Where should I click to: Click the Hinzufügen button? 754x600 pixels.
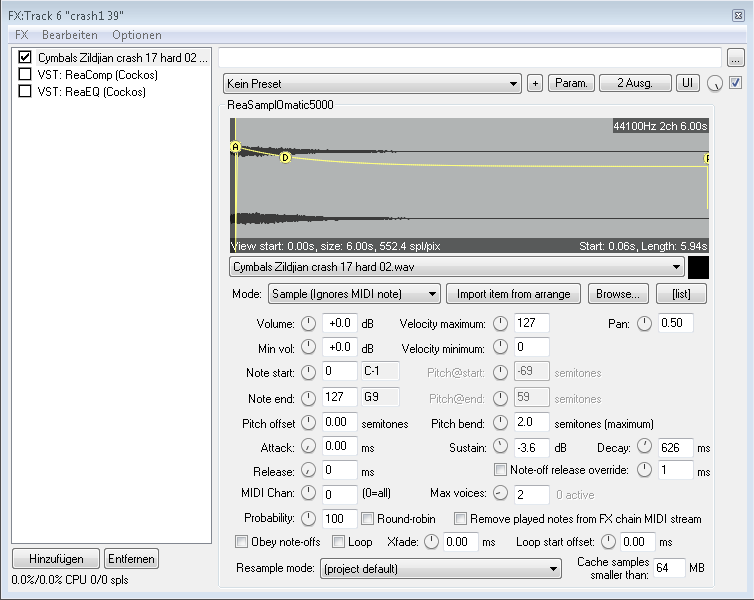(56, 559)
